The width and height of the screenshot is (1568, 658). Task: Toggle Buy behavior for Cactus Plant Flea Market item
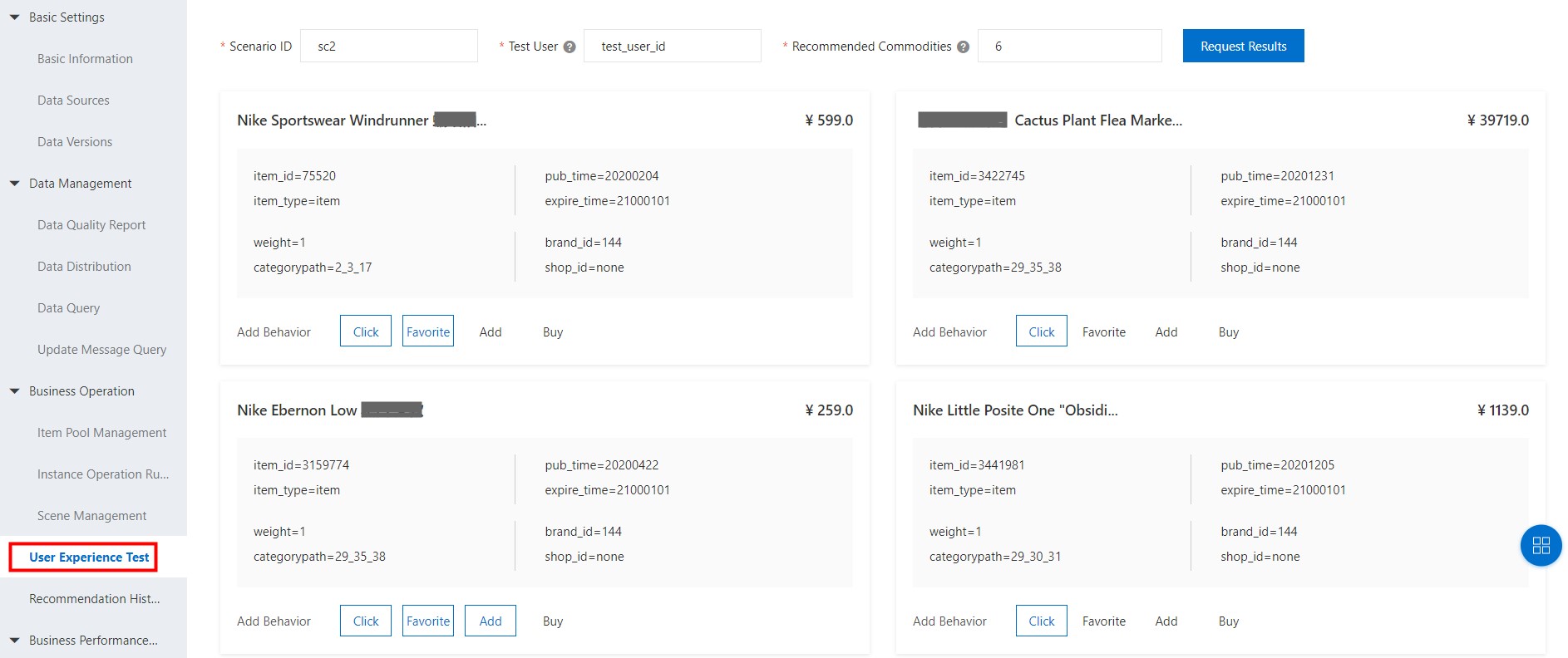[x=1228, y=331]
